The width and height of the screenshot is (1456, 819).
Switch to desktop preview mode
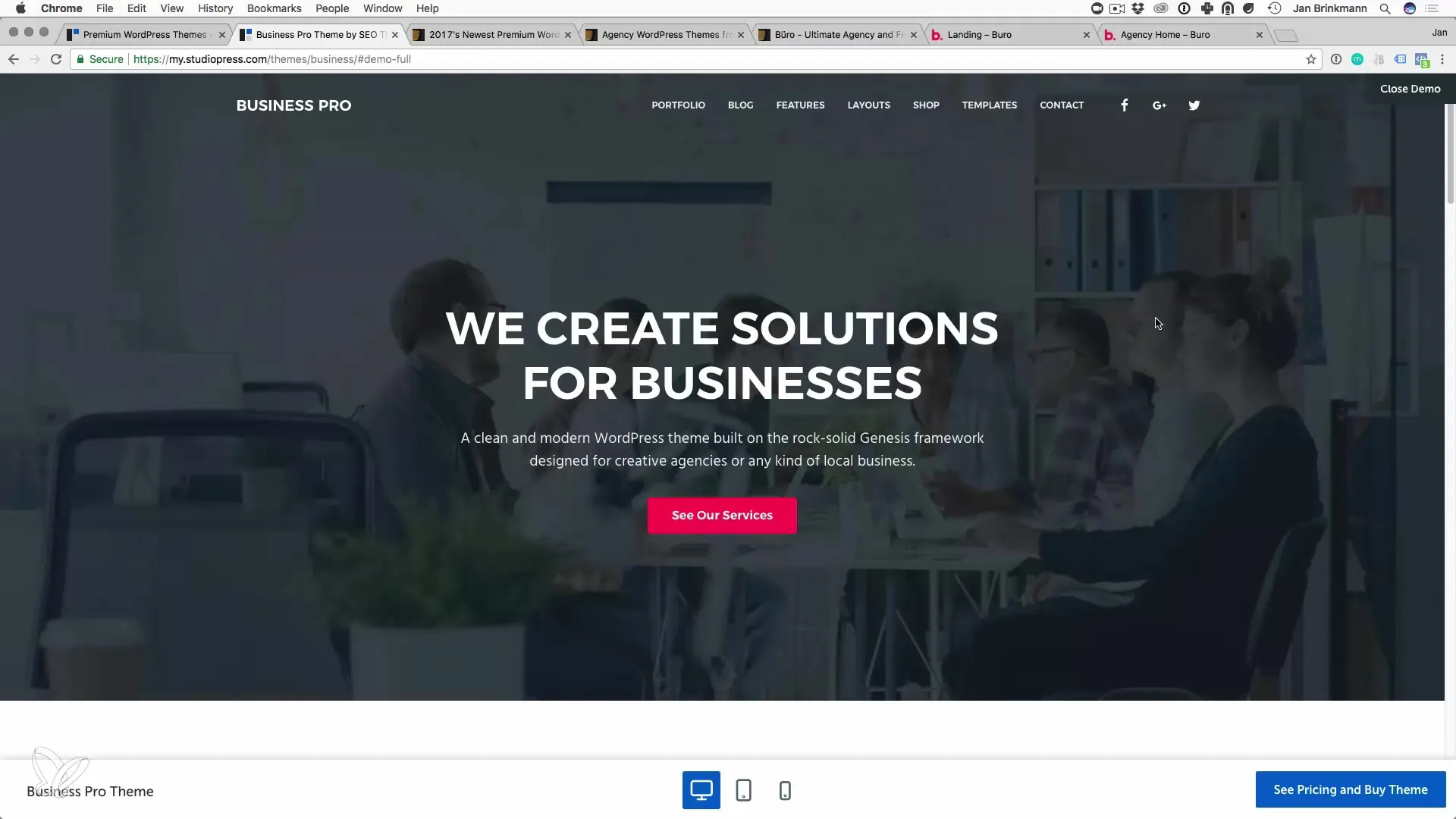point(701,790)
